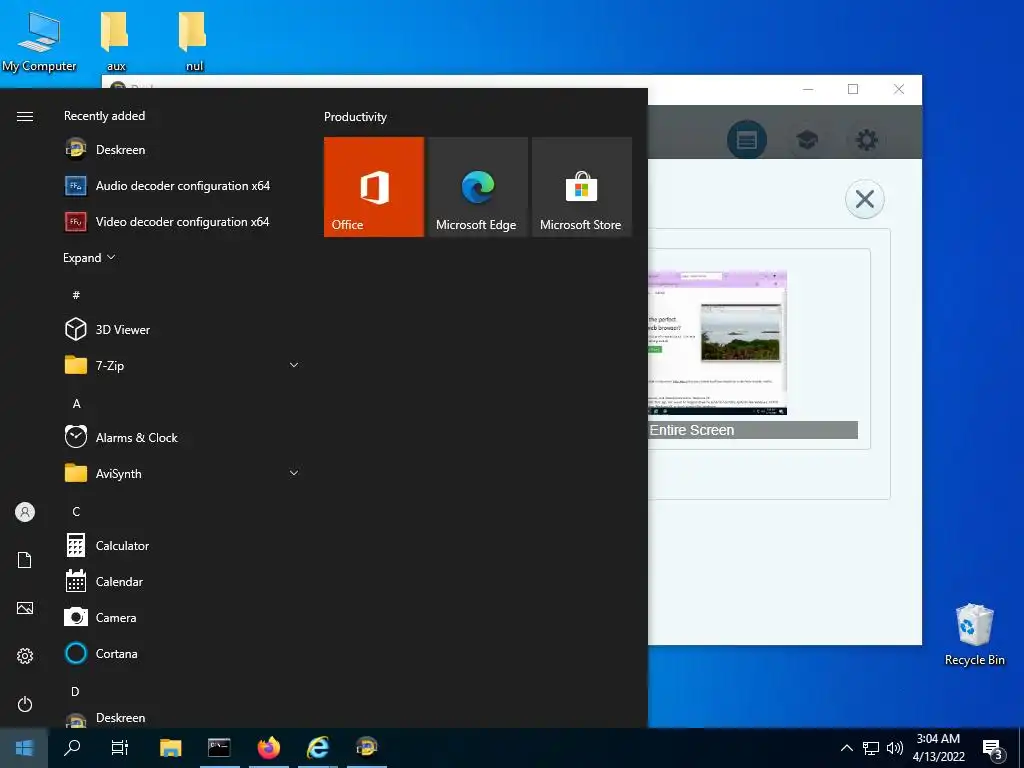This screenshot has height=768, width=1024.
Task: Open Deskreen under Recently added
Action: [x=182, y=150]
